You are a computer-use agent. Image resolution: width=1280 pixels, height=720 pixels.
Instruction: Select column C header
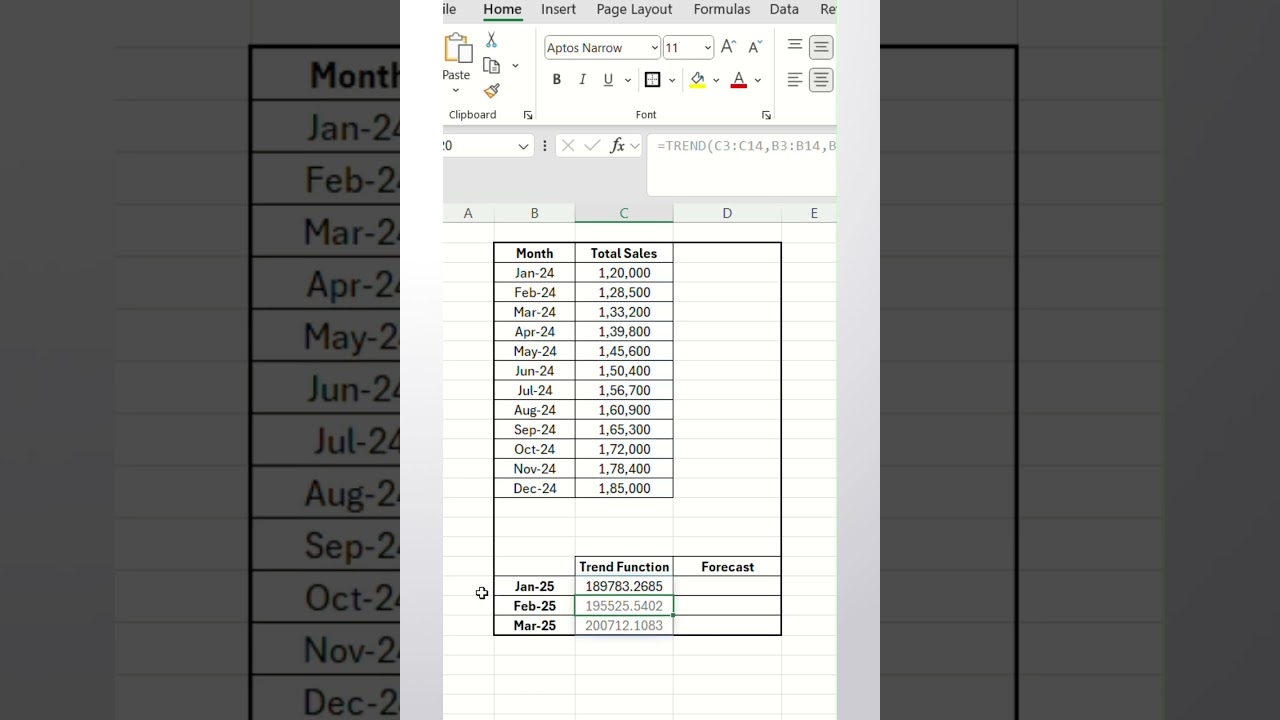pos(624,213)
